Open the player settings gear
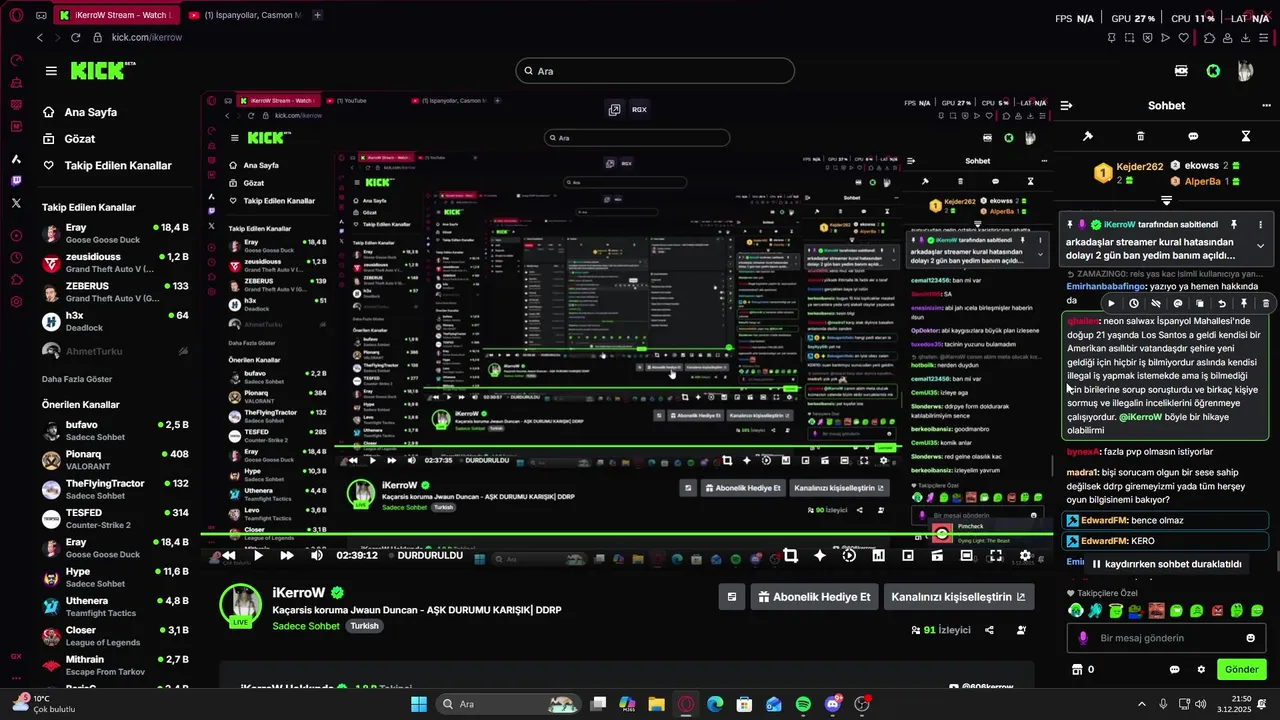 click(1025, 555)
